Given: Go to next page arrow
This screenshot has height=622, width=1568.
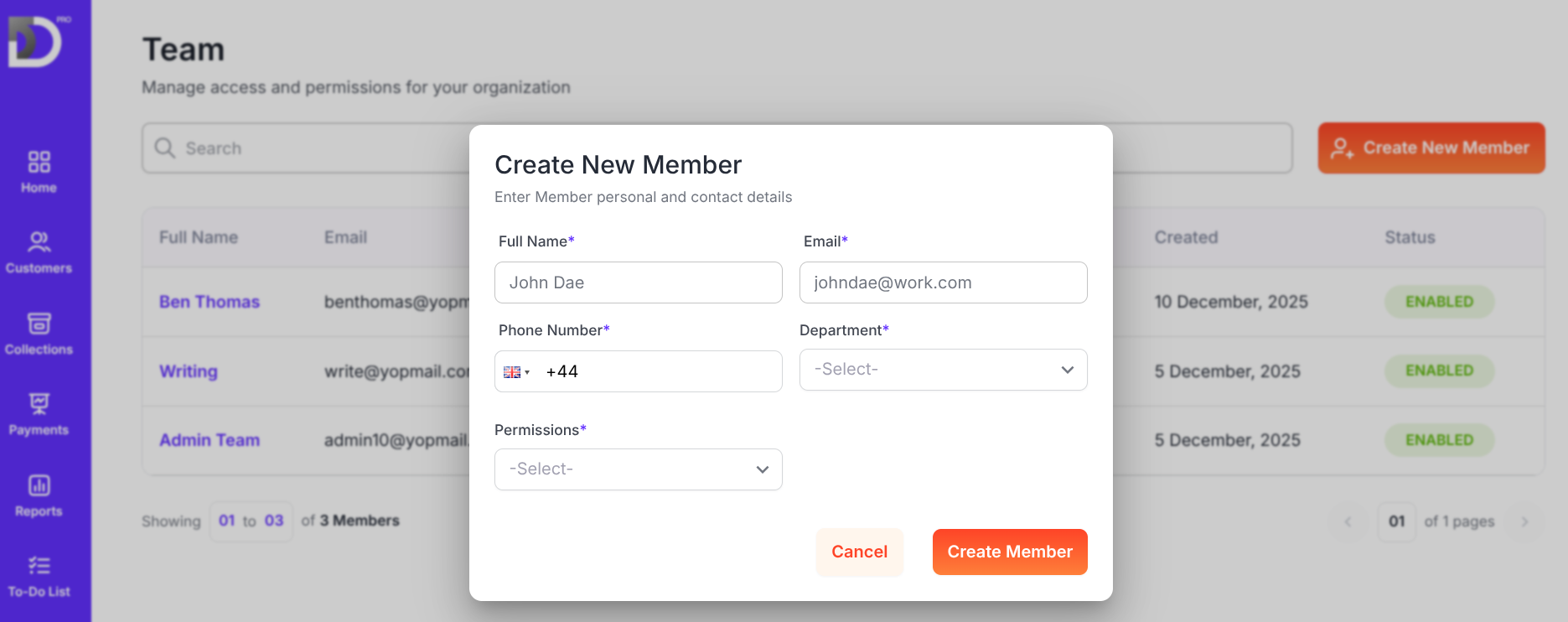Looking at the screenshot, I should pos(1524,521).
